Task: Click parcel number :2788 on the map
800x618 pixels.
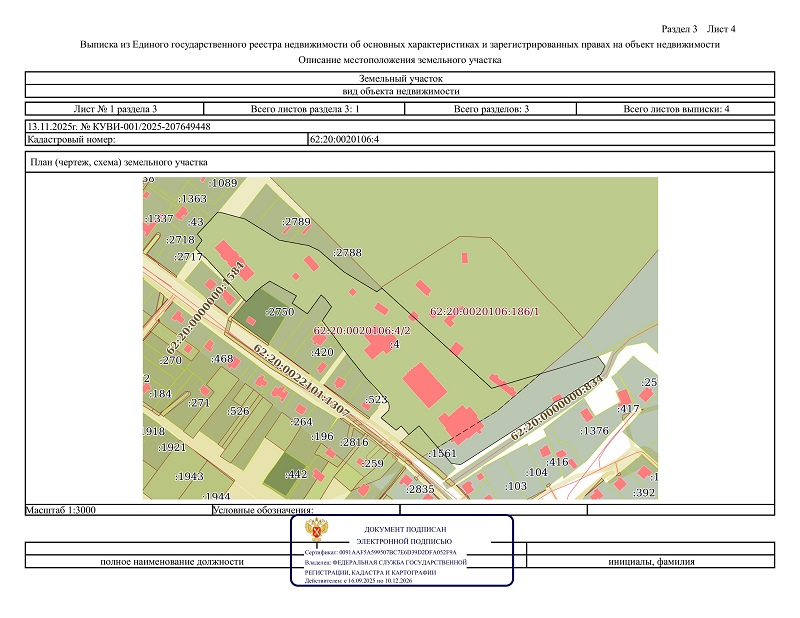Action: pyautogui.click(x=347, y=253)
